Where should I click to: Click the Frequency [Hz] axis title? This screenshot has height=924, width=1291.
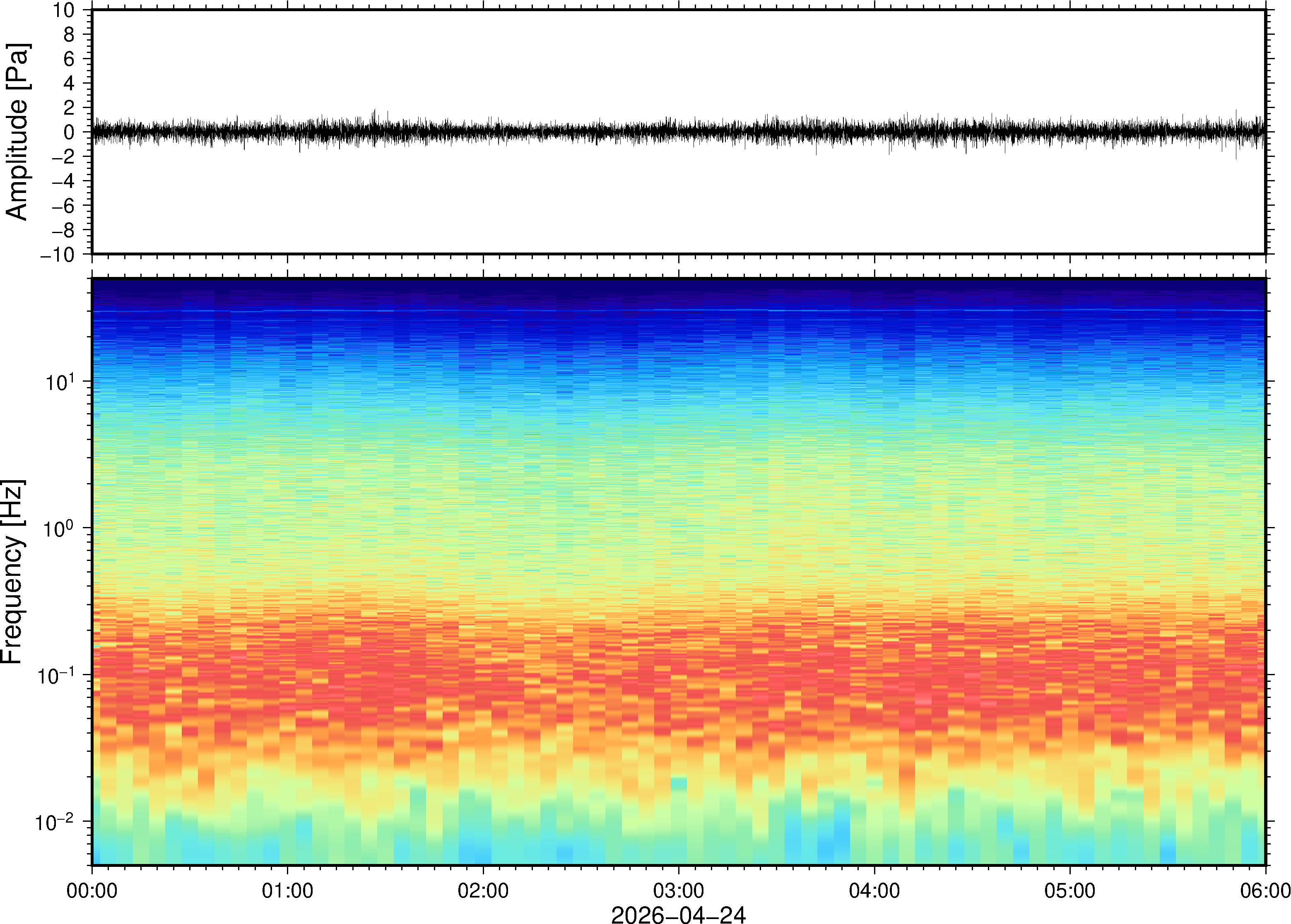point(12,572)
